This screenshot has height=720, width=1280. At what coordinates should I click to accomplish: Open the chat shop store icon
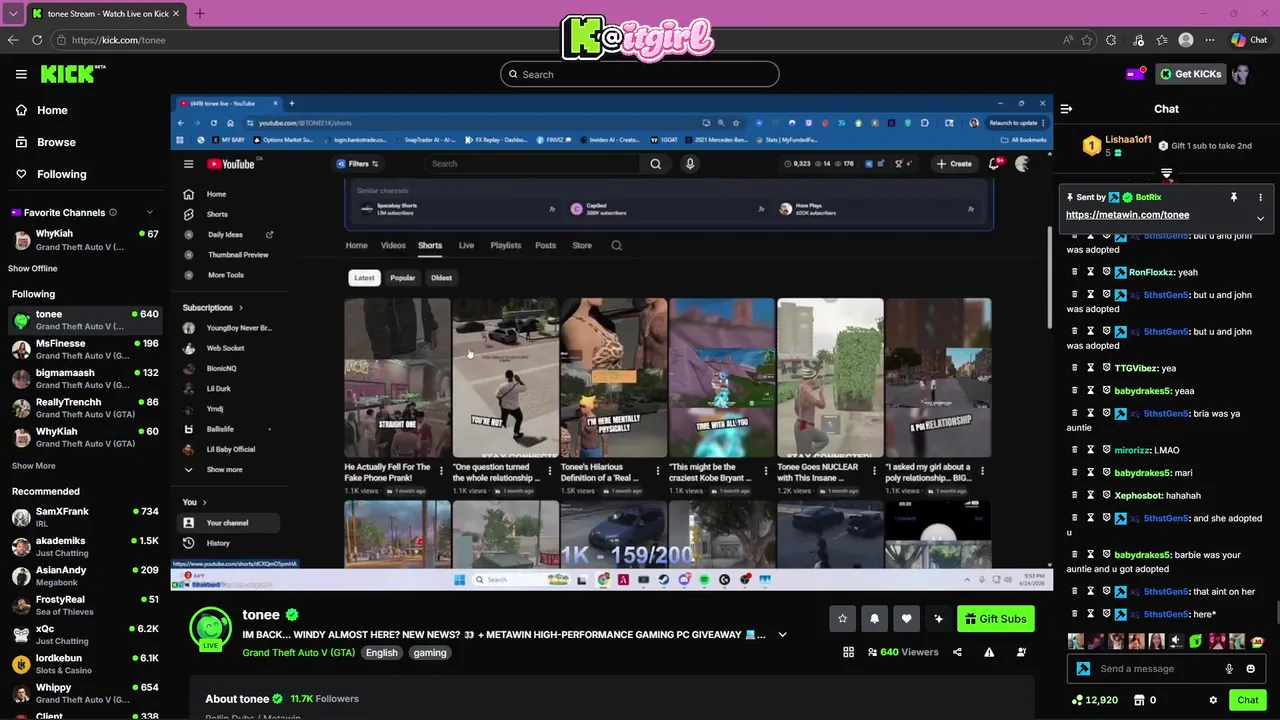[x=1139, y=700]
